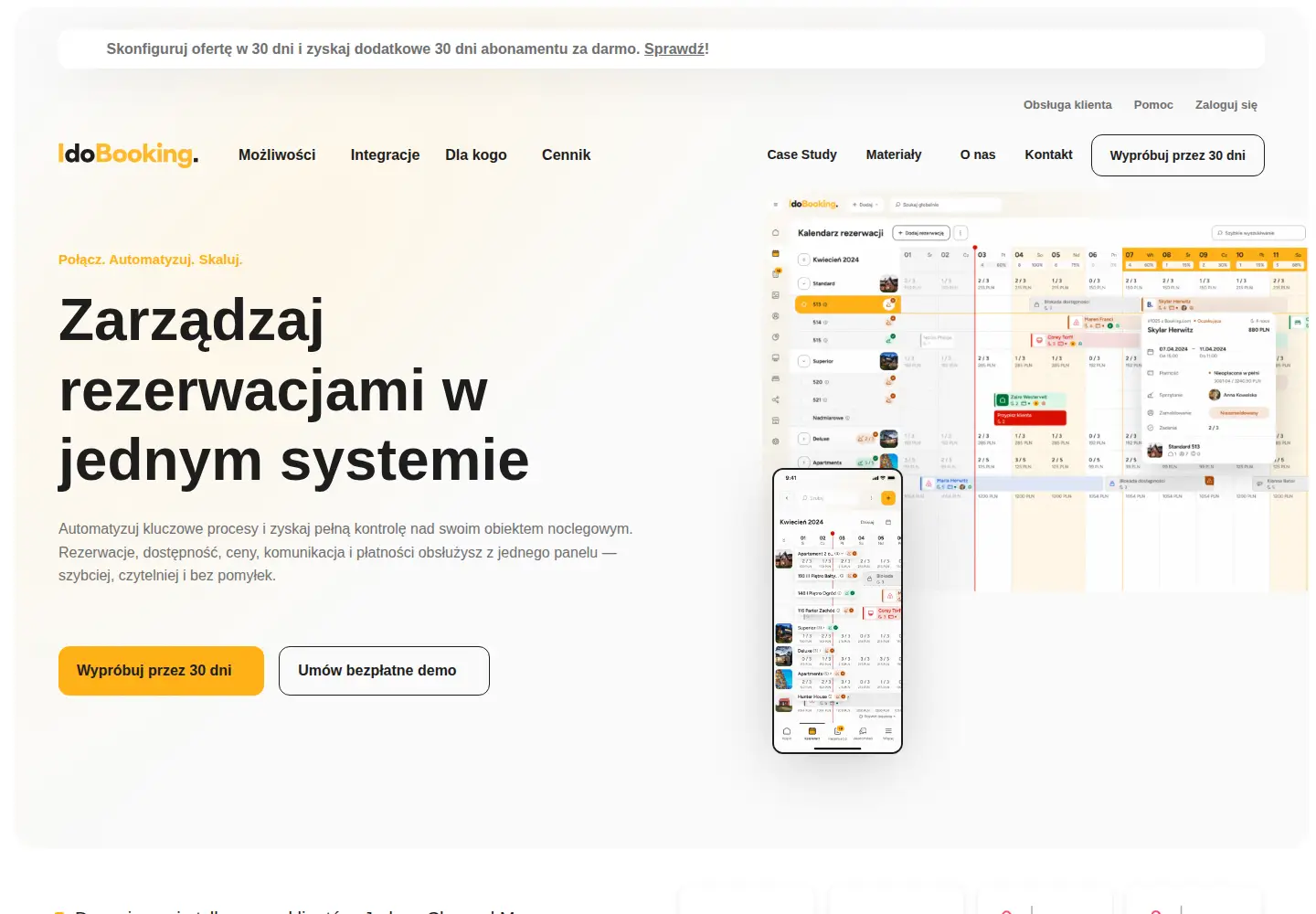Go to the Kontakt page
The image size is (1316, 914).
tap(1048, 154)
